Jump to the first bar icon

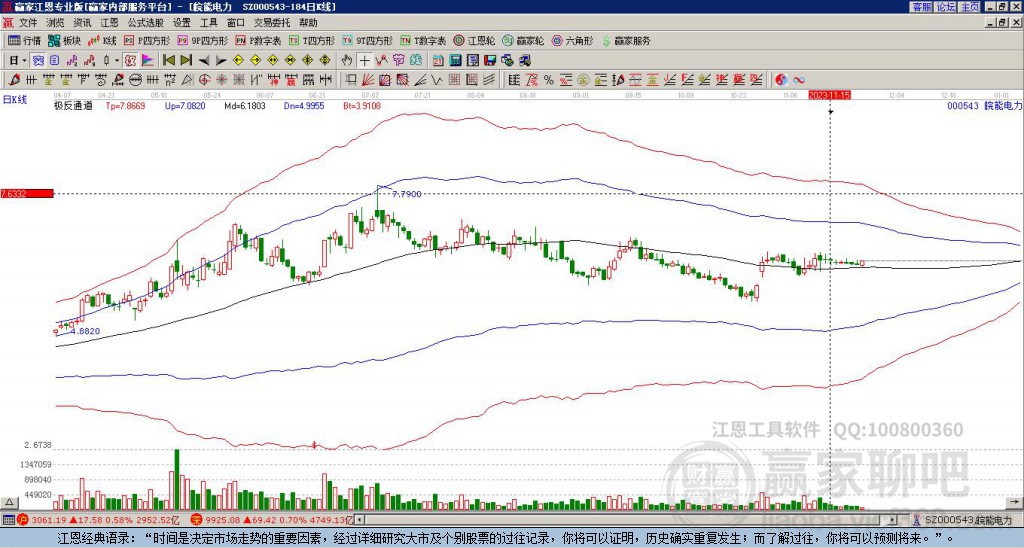[168, 61]
